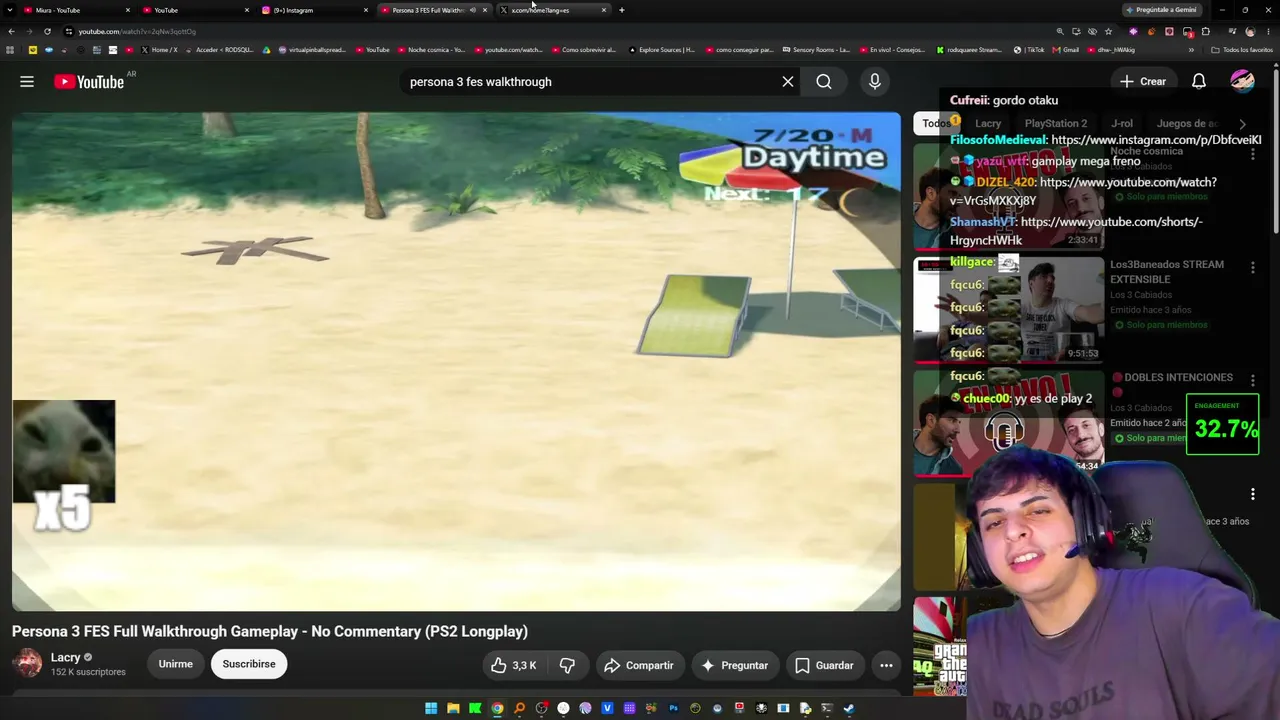
Task: Dislike the video with thumbs down
Action: pyautogui.click(x=567, y=665)
